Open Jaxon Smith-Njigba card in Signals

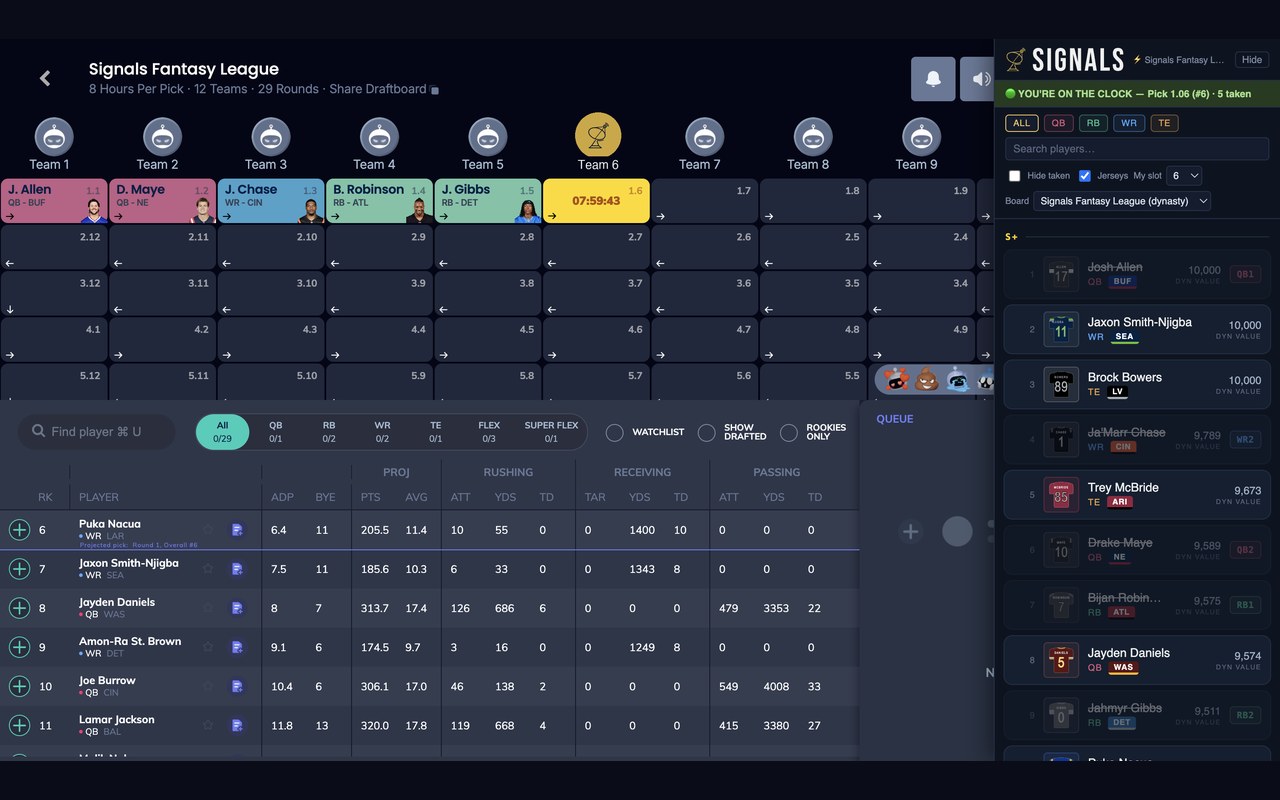coord(1137,330)
